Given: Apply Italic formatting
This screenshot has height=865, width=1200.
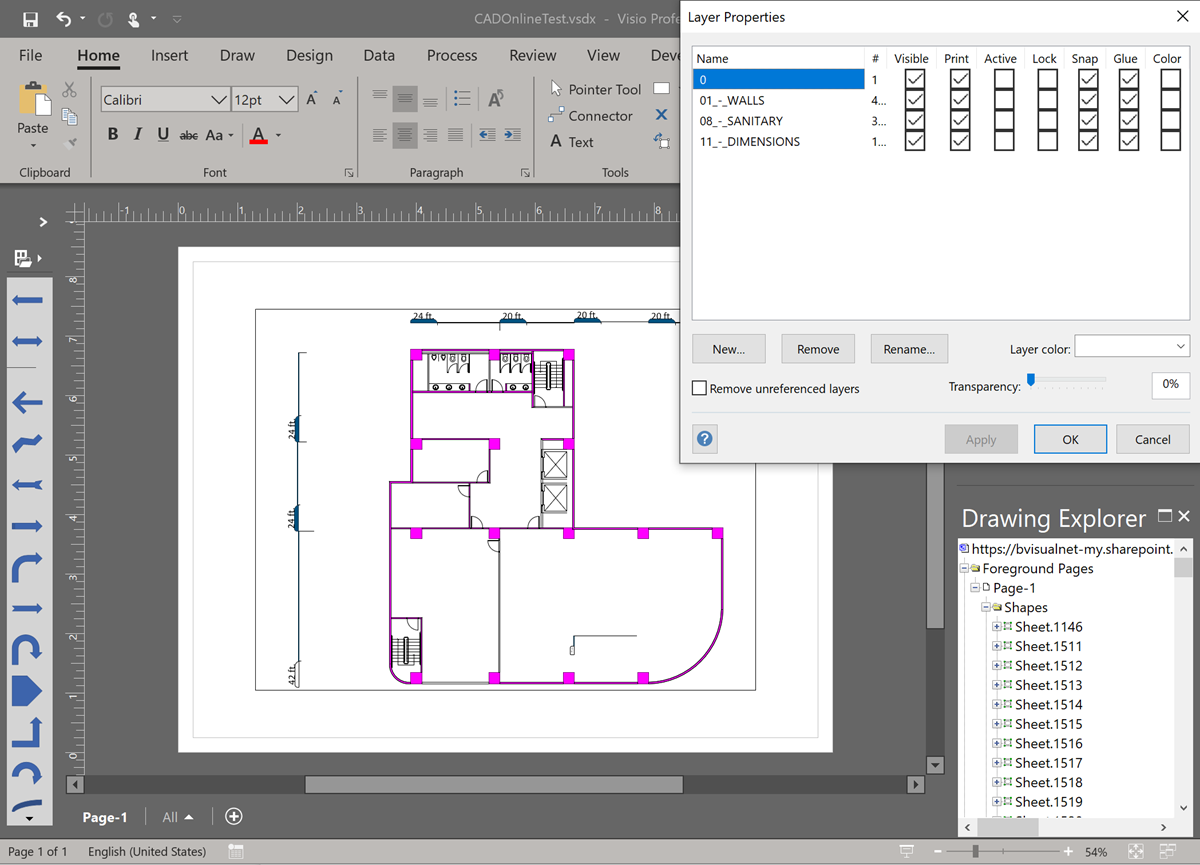Looking at the screenshot, I should [138, 135].
